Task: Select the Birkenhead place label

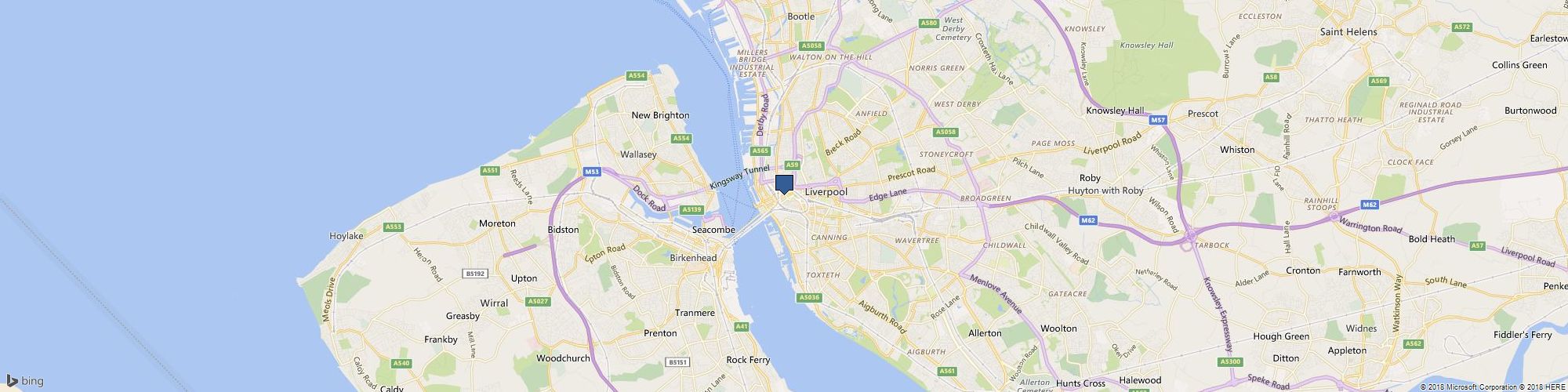Action: [x=694, y=258]
